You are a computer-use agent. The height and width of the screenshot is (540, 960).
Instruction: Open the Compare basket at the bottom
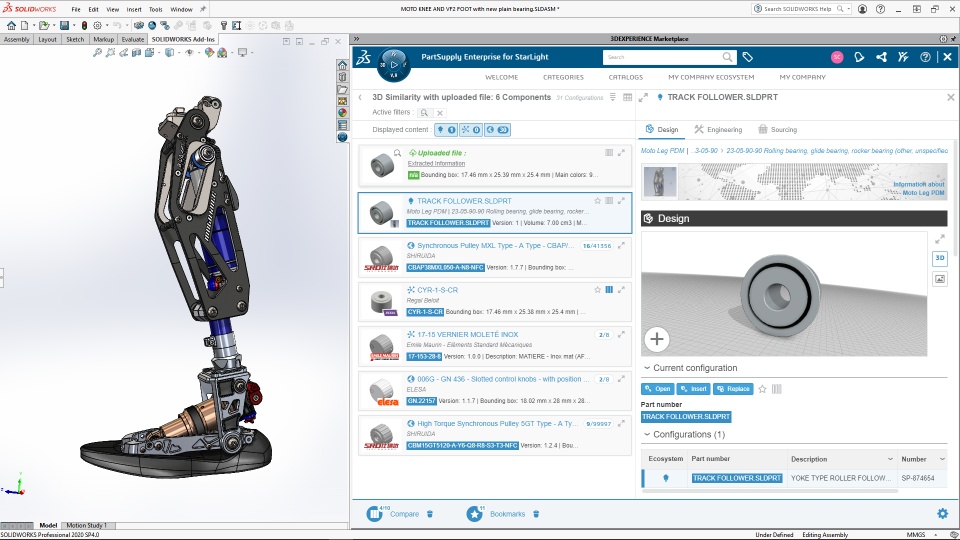pos(392,514)
